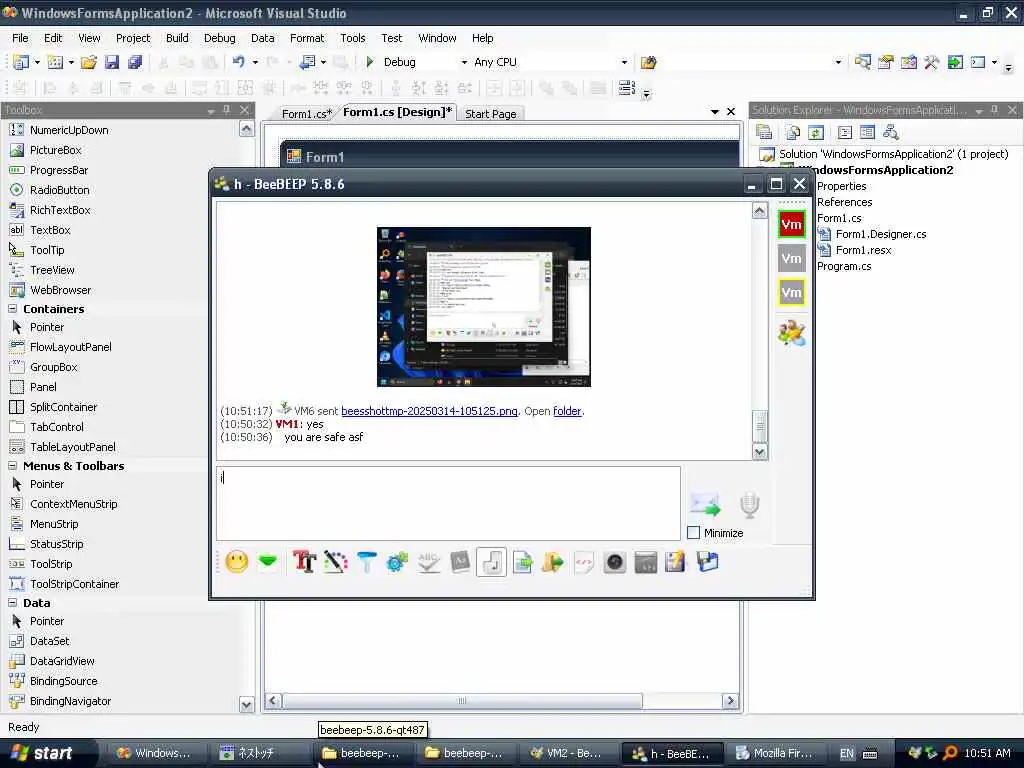Toggle the music note beep sound button
This screenshot has height=768, width=1024.
pos(491,562)
